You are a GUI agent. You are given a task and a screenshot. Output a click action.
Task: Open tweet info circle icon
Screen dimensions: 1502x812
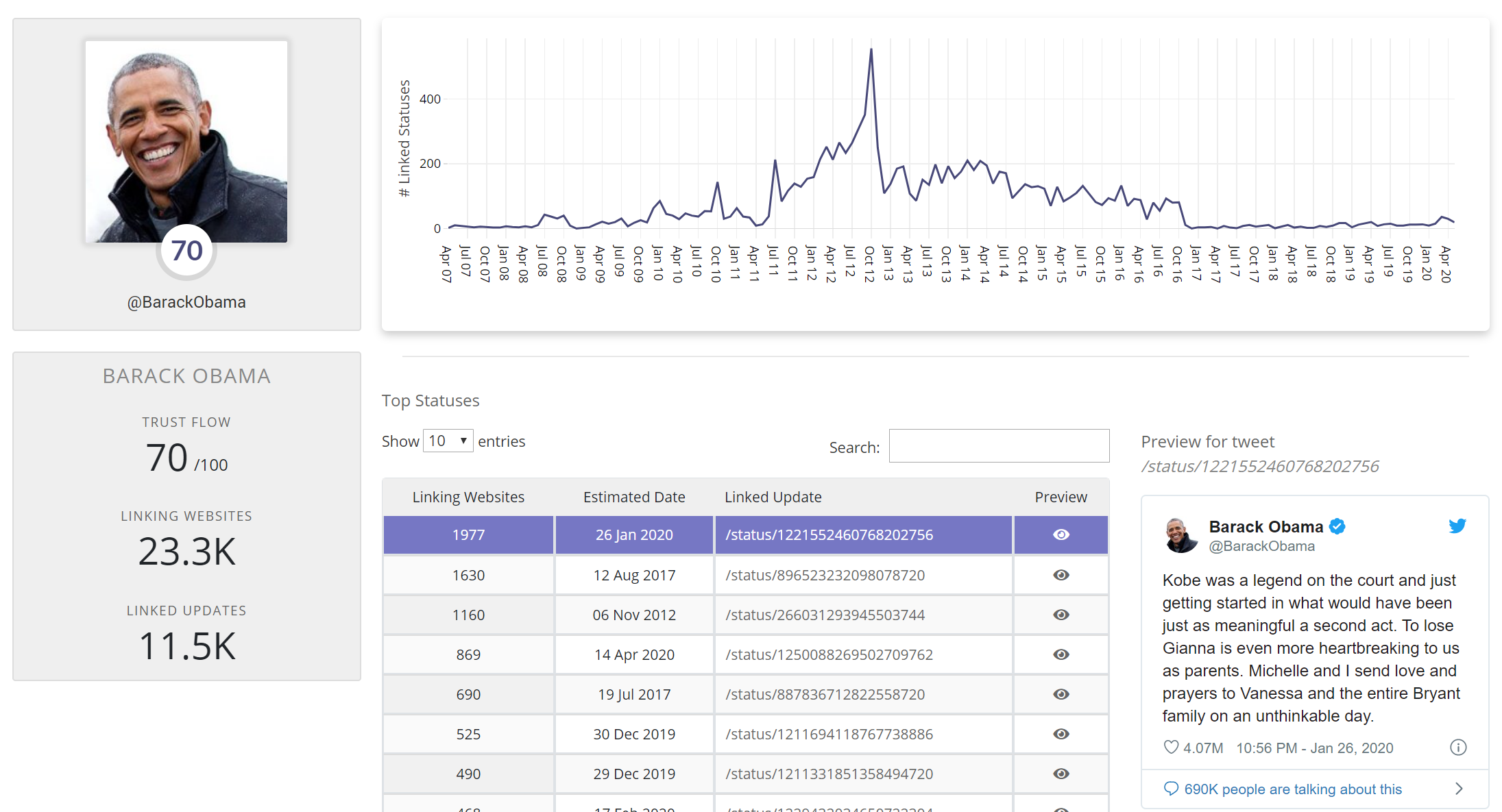(1458, 747)
